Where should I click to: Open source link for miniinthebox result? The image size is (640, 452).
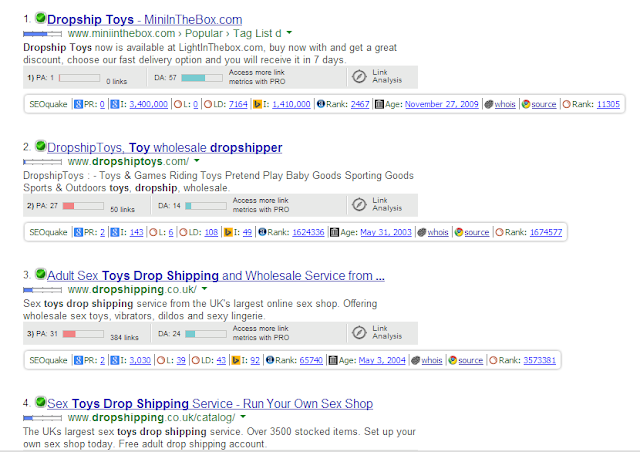[544, 104]
